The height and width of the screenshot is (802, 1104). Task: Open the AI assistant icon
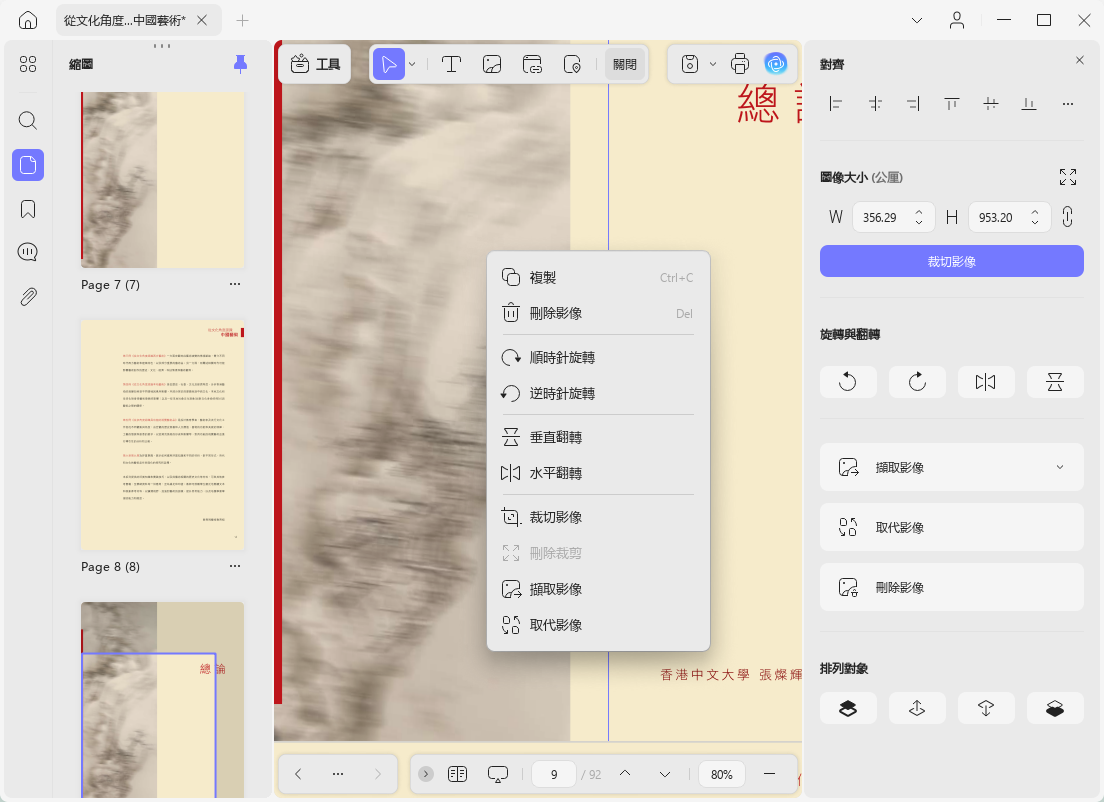776,64
